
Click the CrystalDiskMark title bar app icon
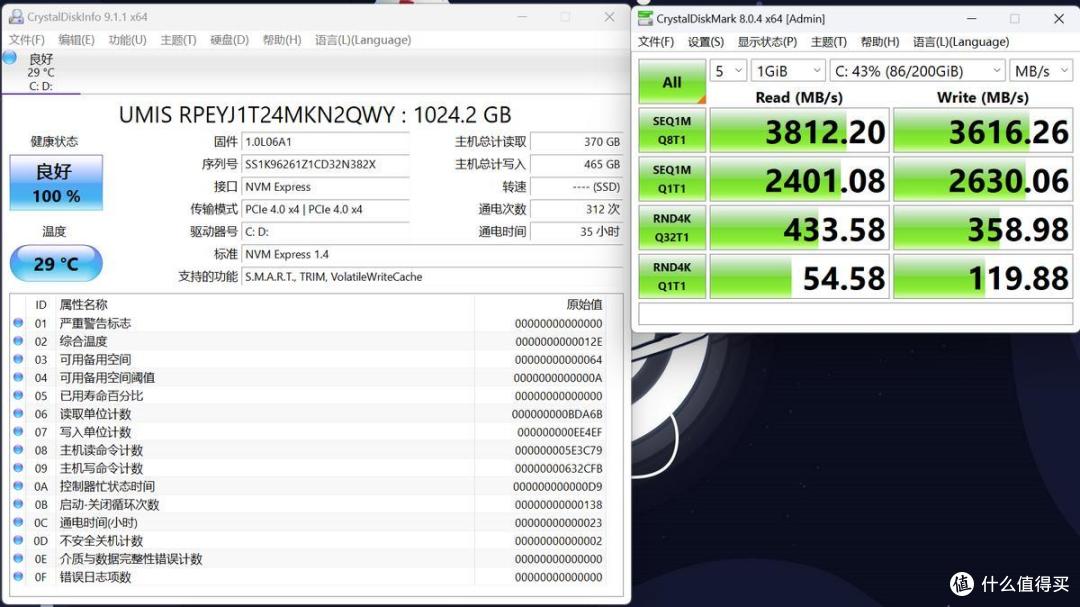click(645, 19)
